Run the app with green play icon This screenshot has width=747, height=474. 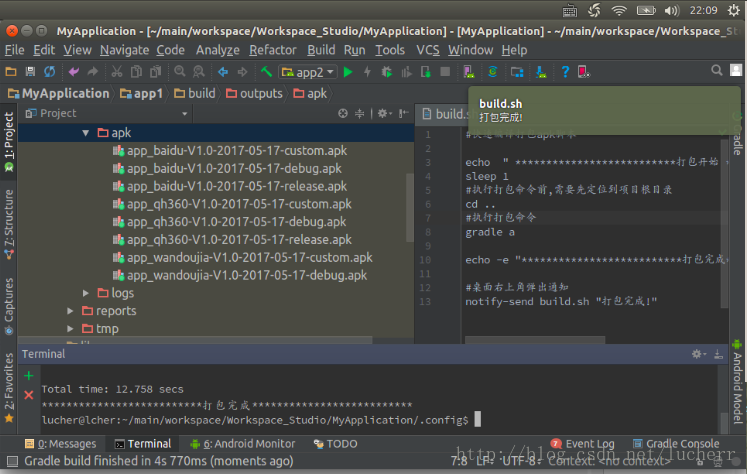(x=348, y=72)
